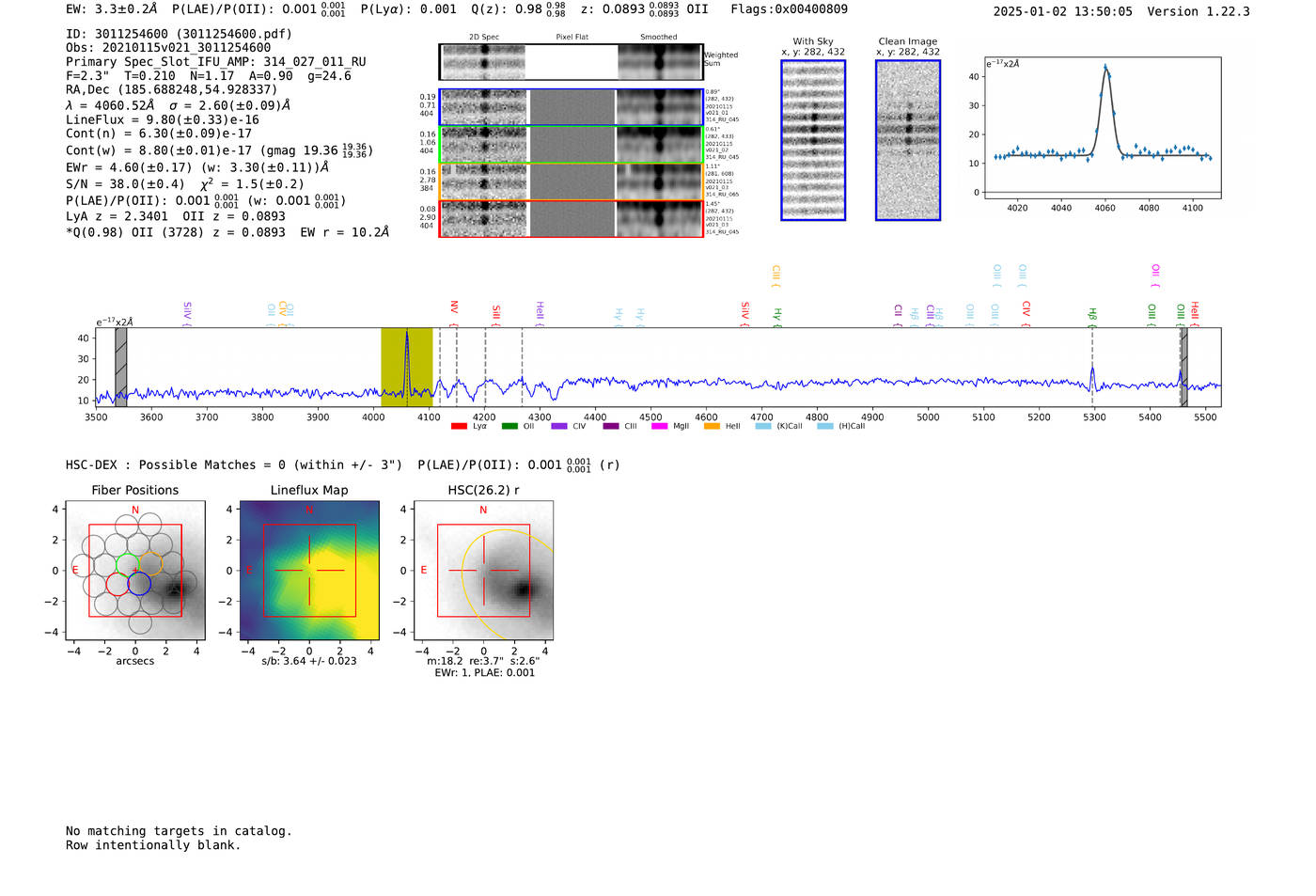Click the s/b: 3.64 +/- 0.023 caption
The width and height of the screenshot is (1316, 896).
pos(309,661)
